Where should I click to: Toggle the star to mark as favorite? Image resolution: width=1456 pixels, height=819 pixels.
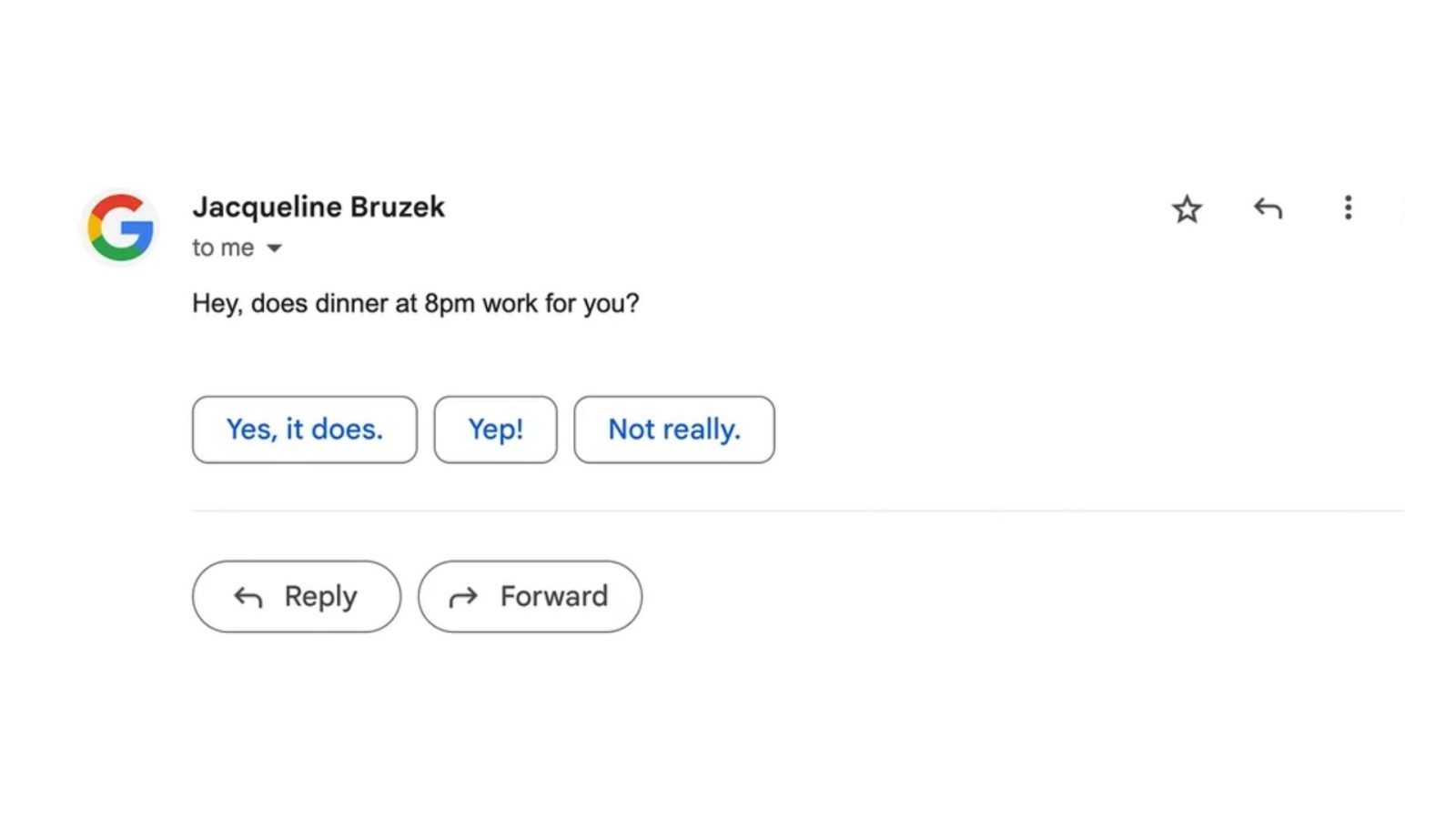pos(1188,208)
